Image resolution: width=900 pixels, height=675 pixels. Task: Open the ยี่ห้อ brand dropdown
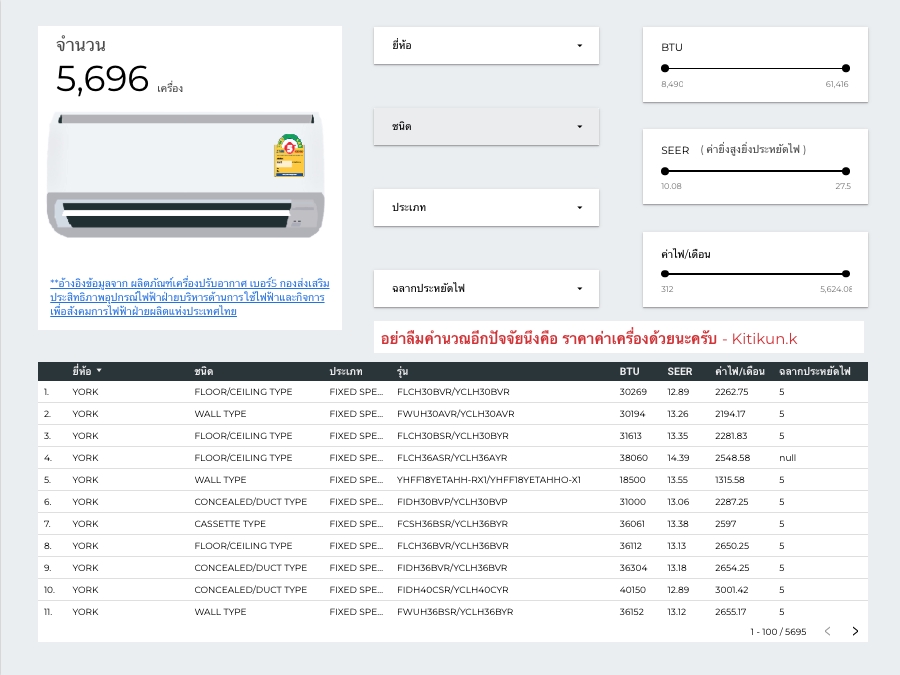(x=486, y=45)
